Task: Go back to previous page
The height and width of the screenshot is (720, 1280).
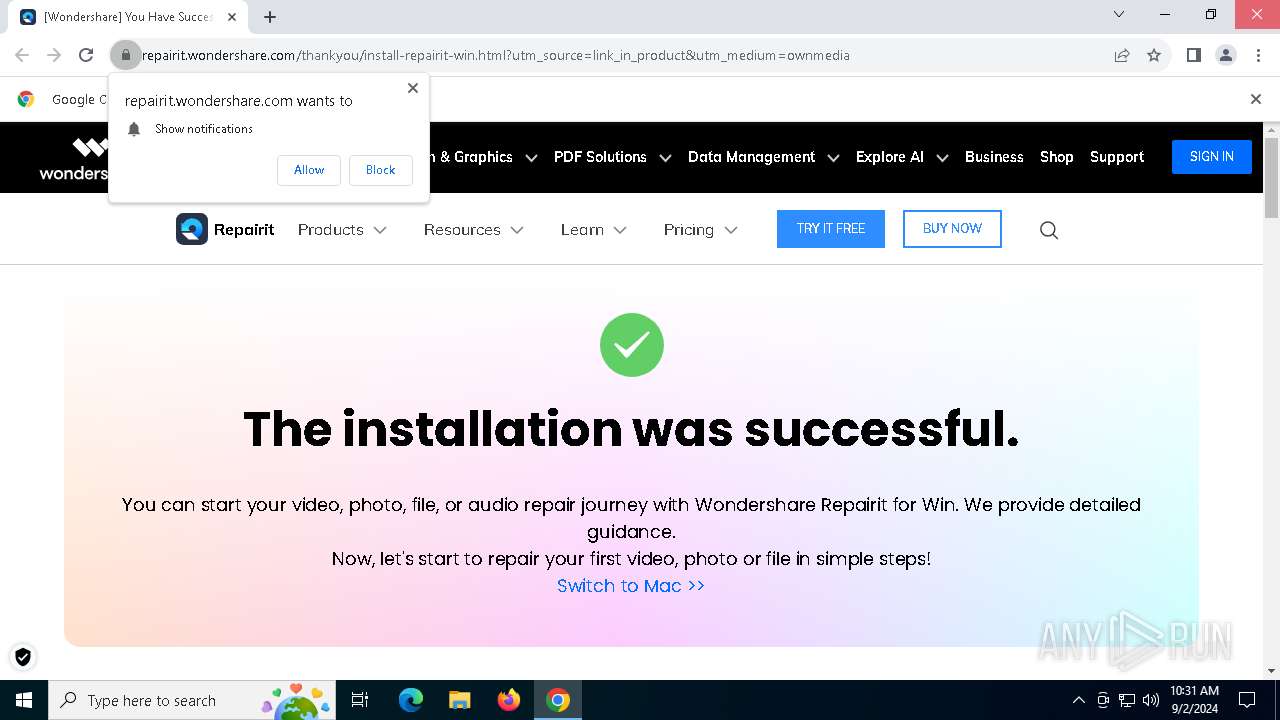Action: pyautogui.click(x=22, y=56)
